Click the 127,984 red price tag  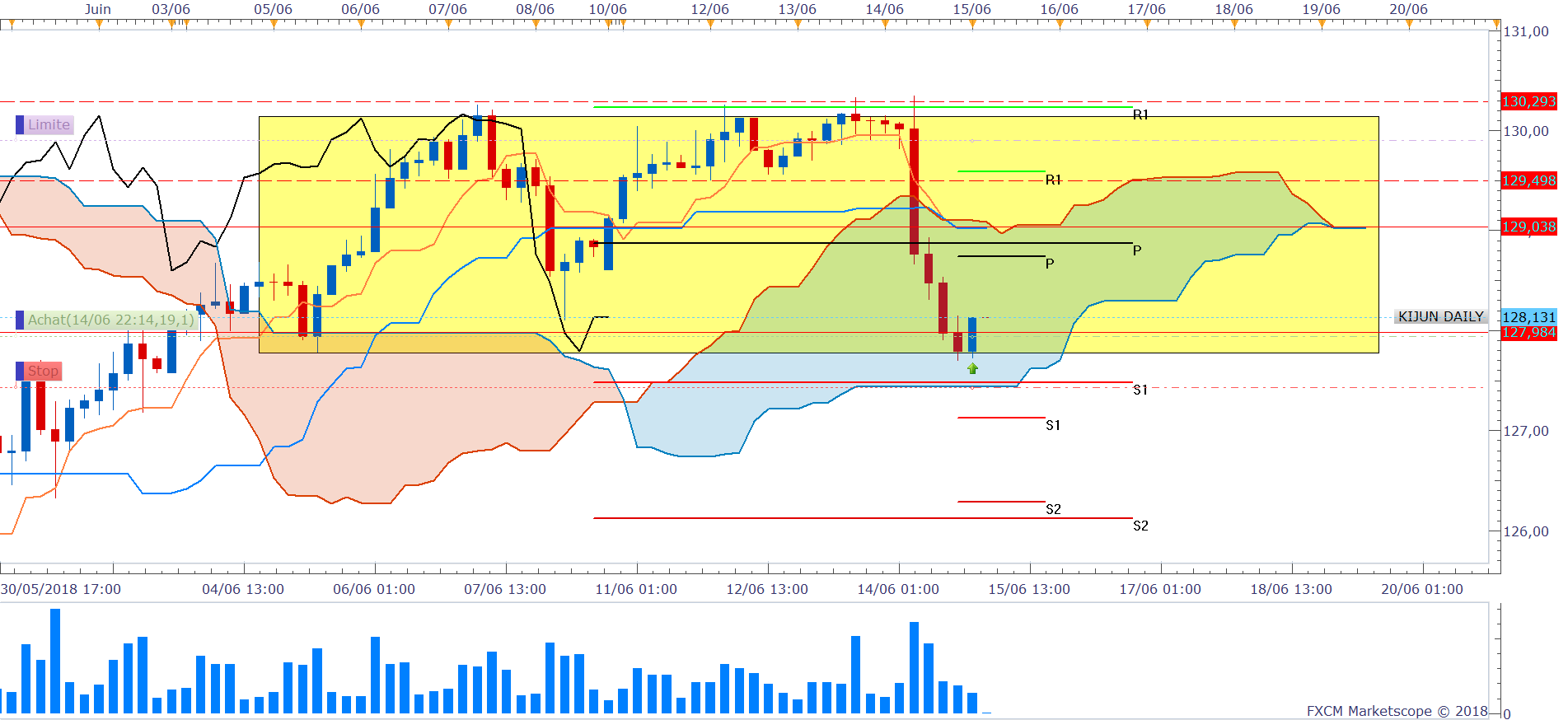click(x=1529, y=332)
